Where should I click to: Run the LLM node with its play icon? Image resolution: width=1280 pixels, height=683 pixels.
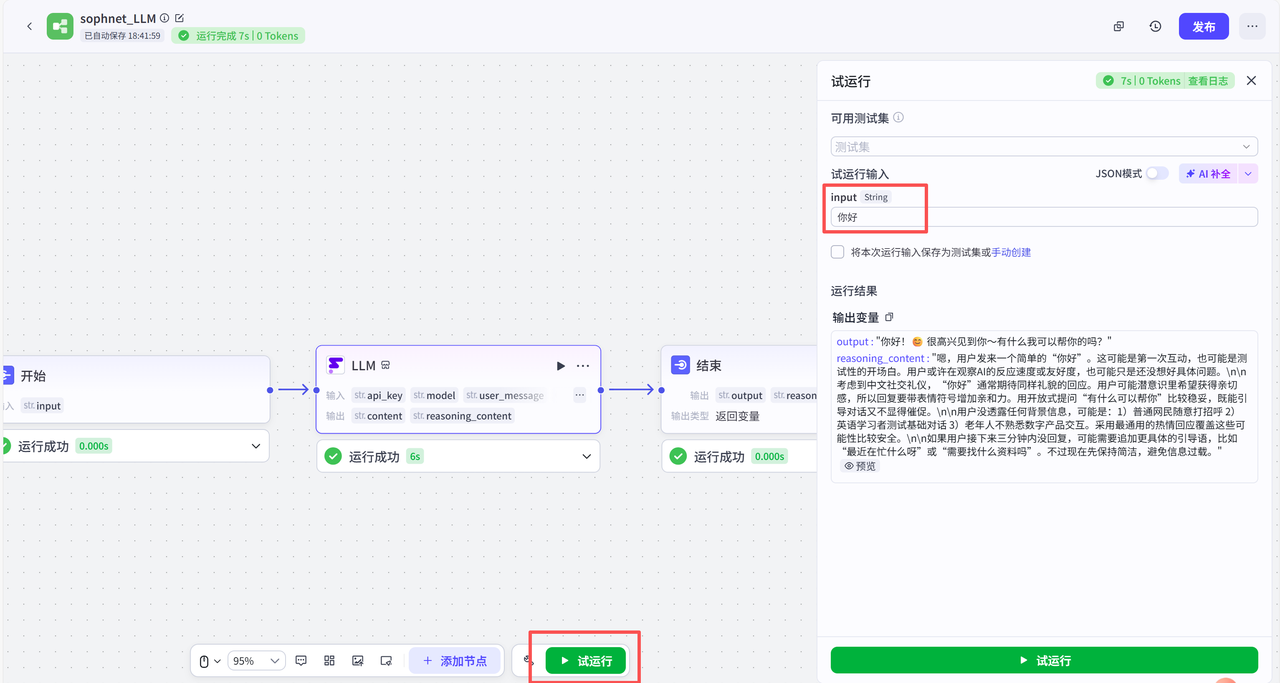tap(561, 366)
